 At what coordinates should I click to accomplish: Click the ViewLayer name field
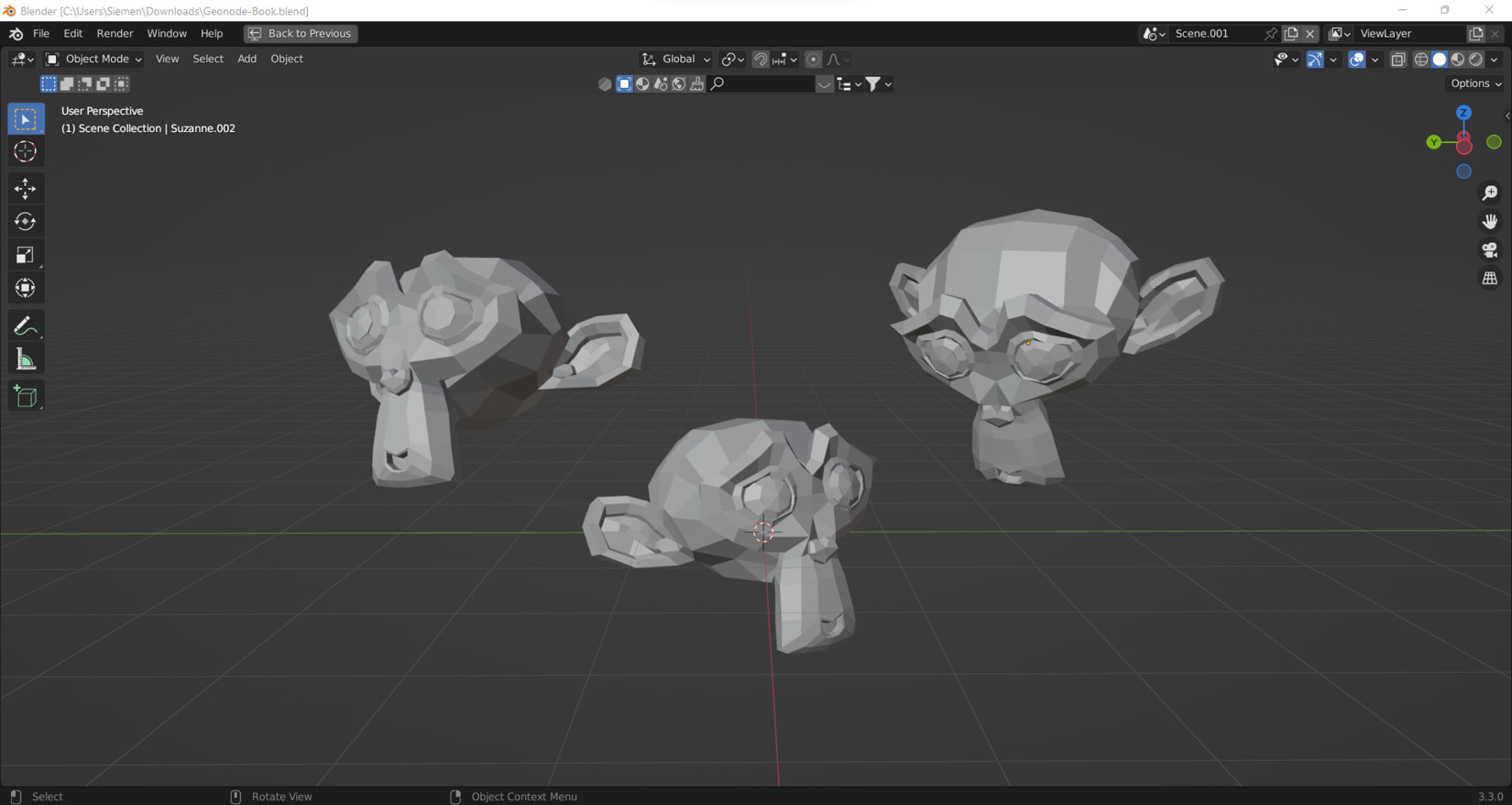pos(1409,33)
